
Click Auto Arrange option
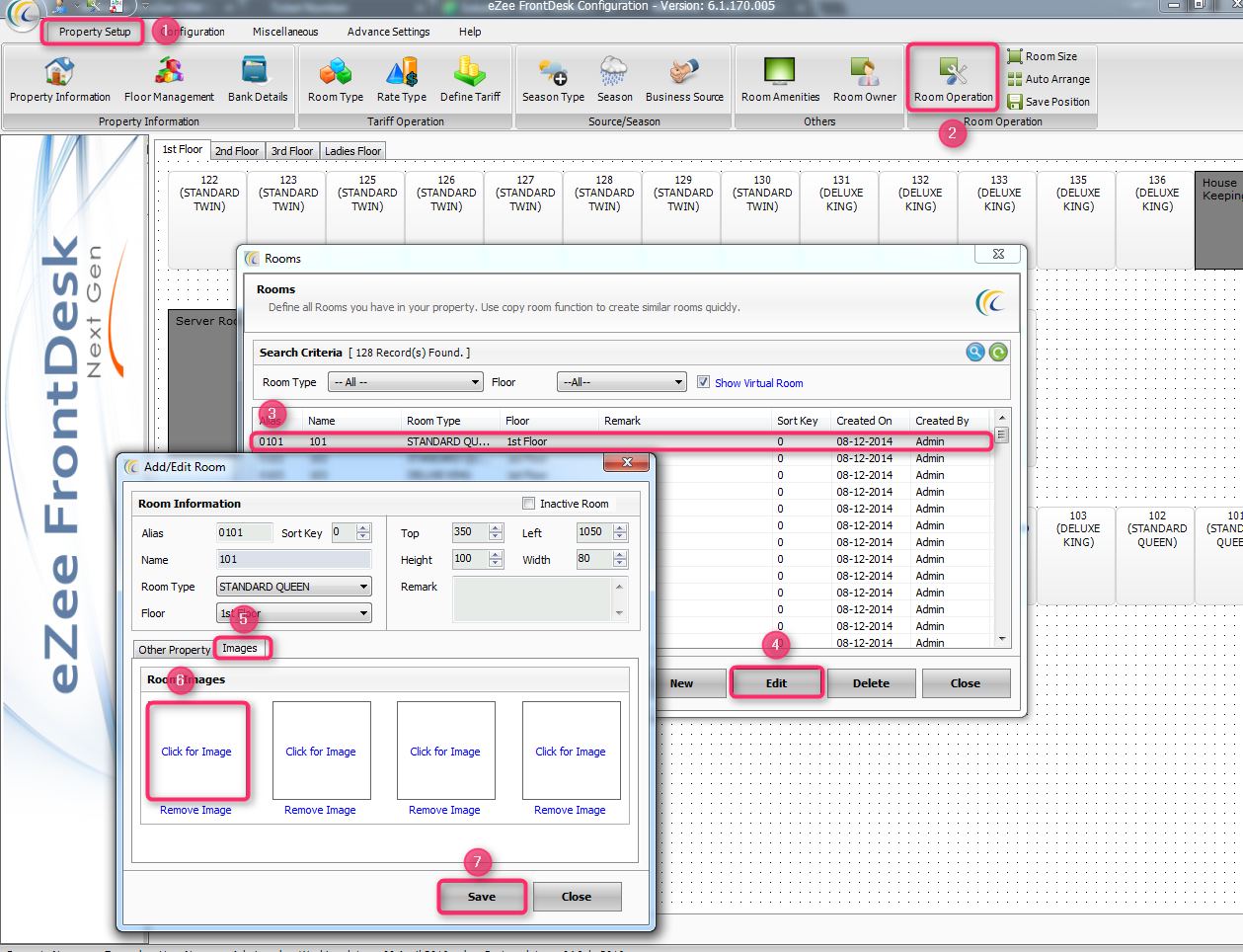point(1049,79)
